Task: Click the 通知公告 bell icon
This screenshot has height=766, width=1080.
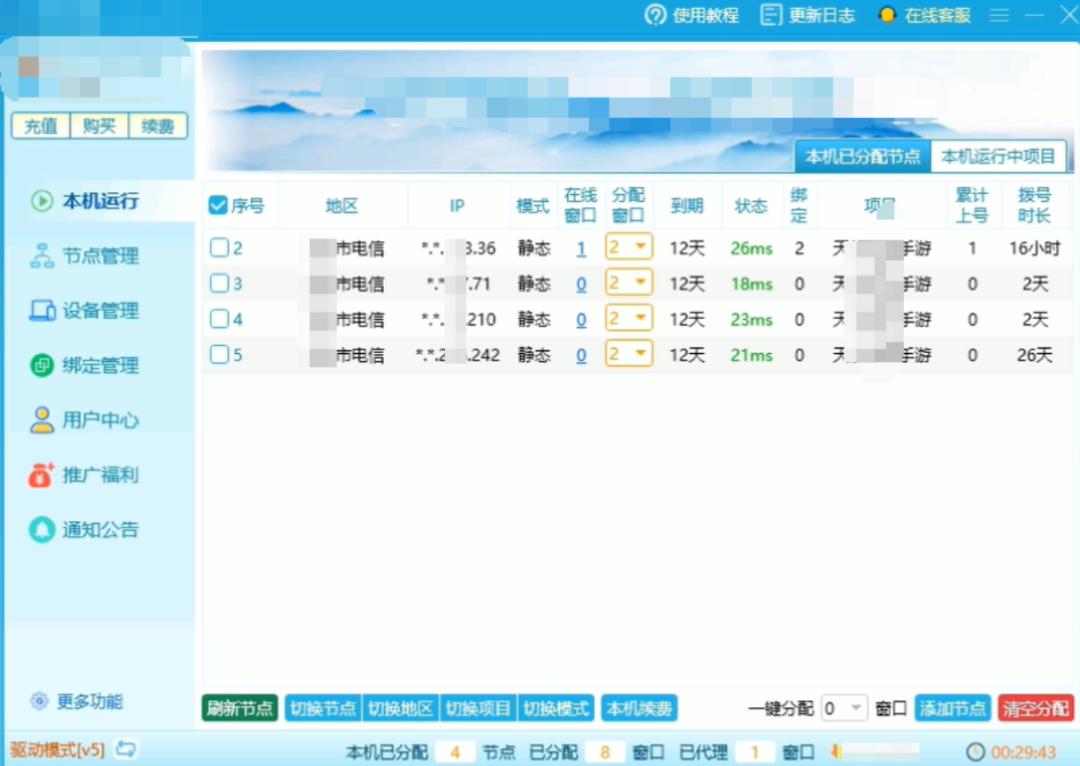Action: click(x=42, y=529)
